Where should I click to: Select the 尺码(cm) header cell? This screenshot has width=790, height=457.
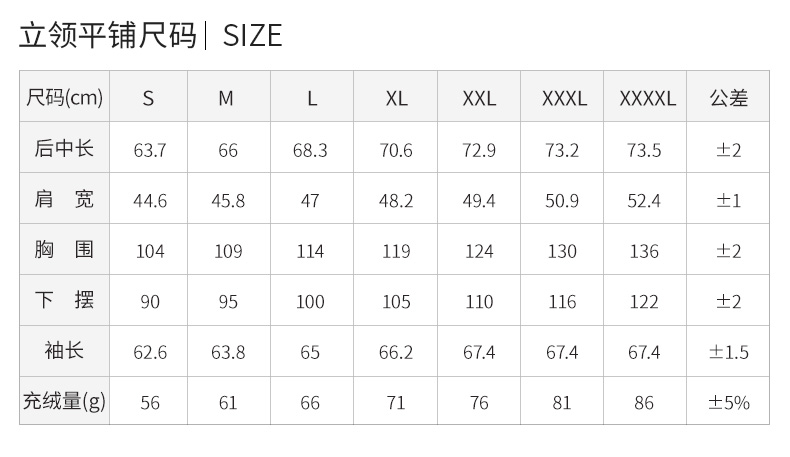click(x=64, y=96)
